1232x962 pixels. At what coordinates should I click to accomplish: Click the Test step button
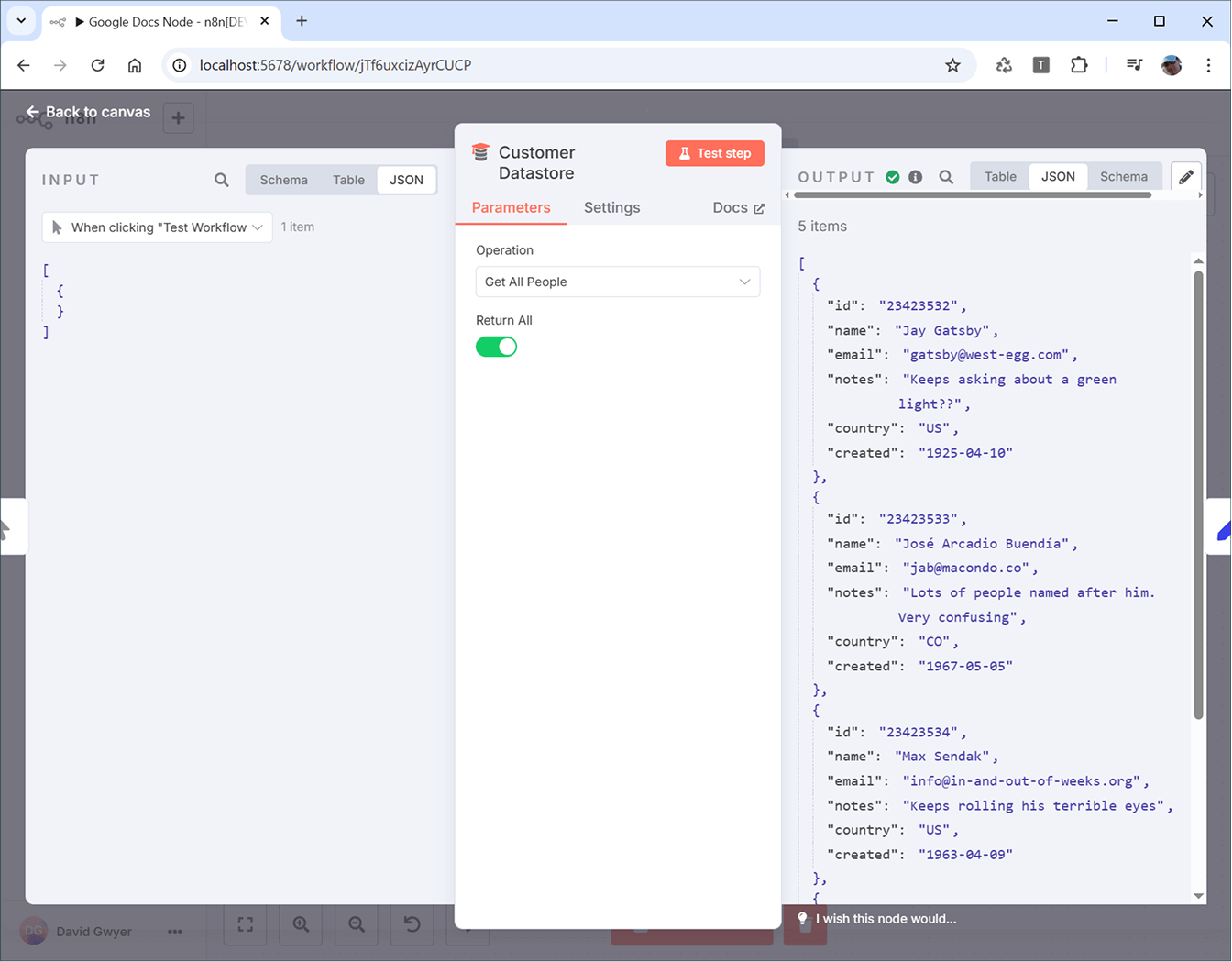pyautogui.click(x=715, y=153)
